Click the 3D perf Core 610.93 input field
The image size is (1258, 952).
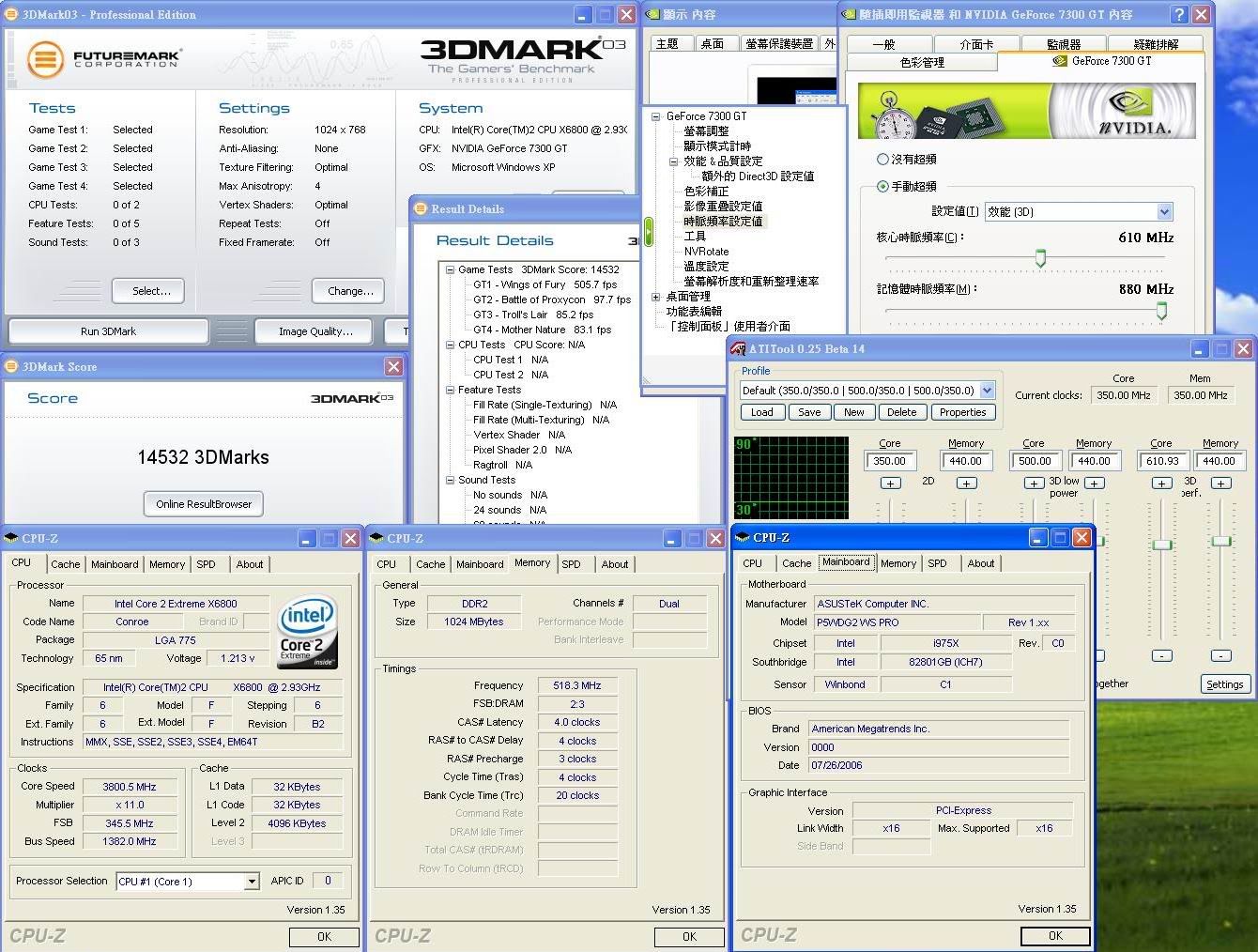coord(1163,461)
